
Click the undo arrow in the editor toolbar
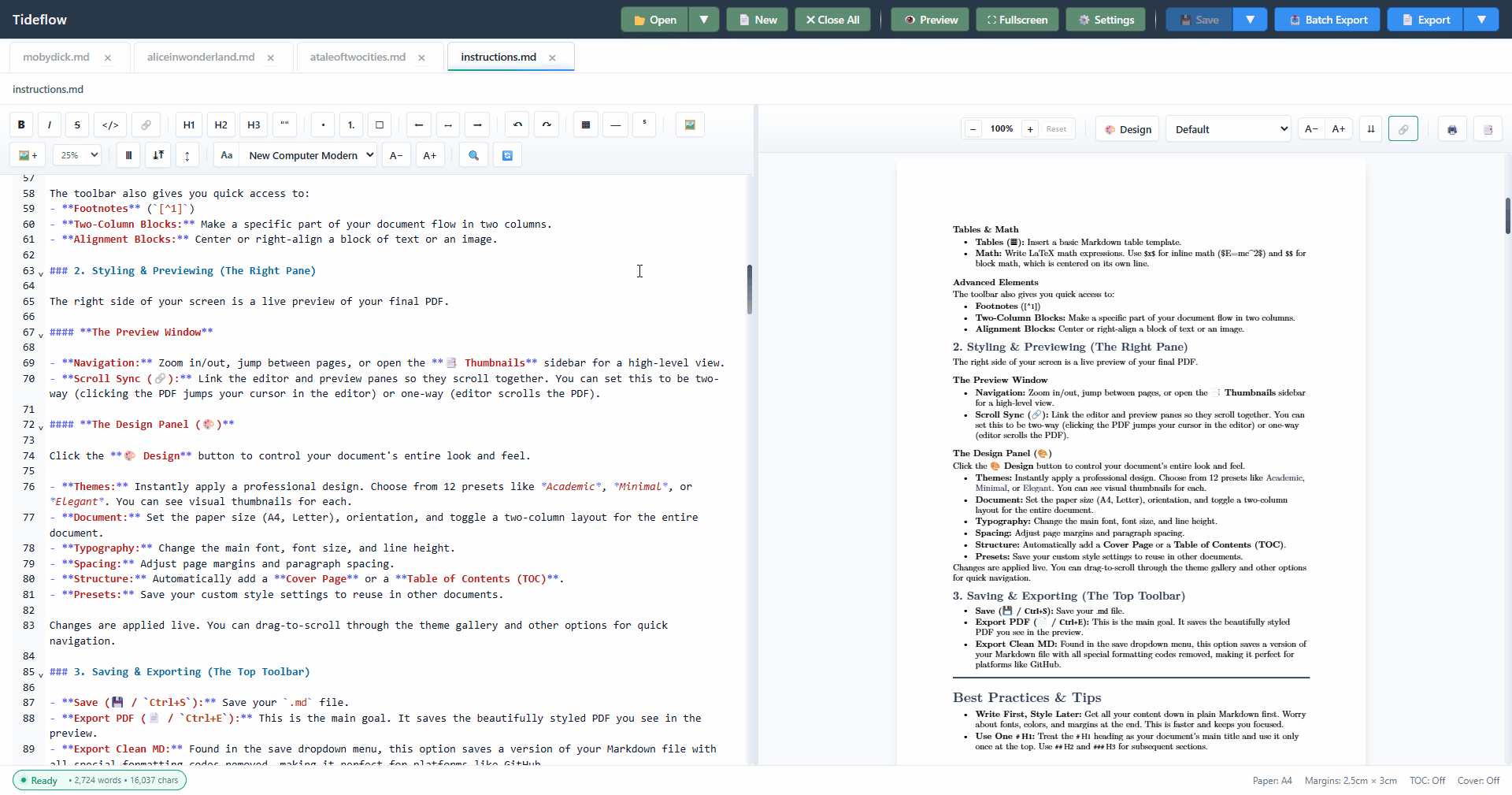[517, 124]
